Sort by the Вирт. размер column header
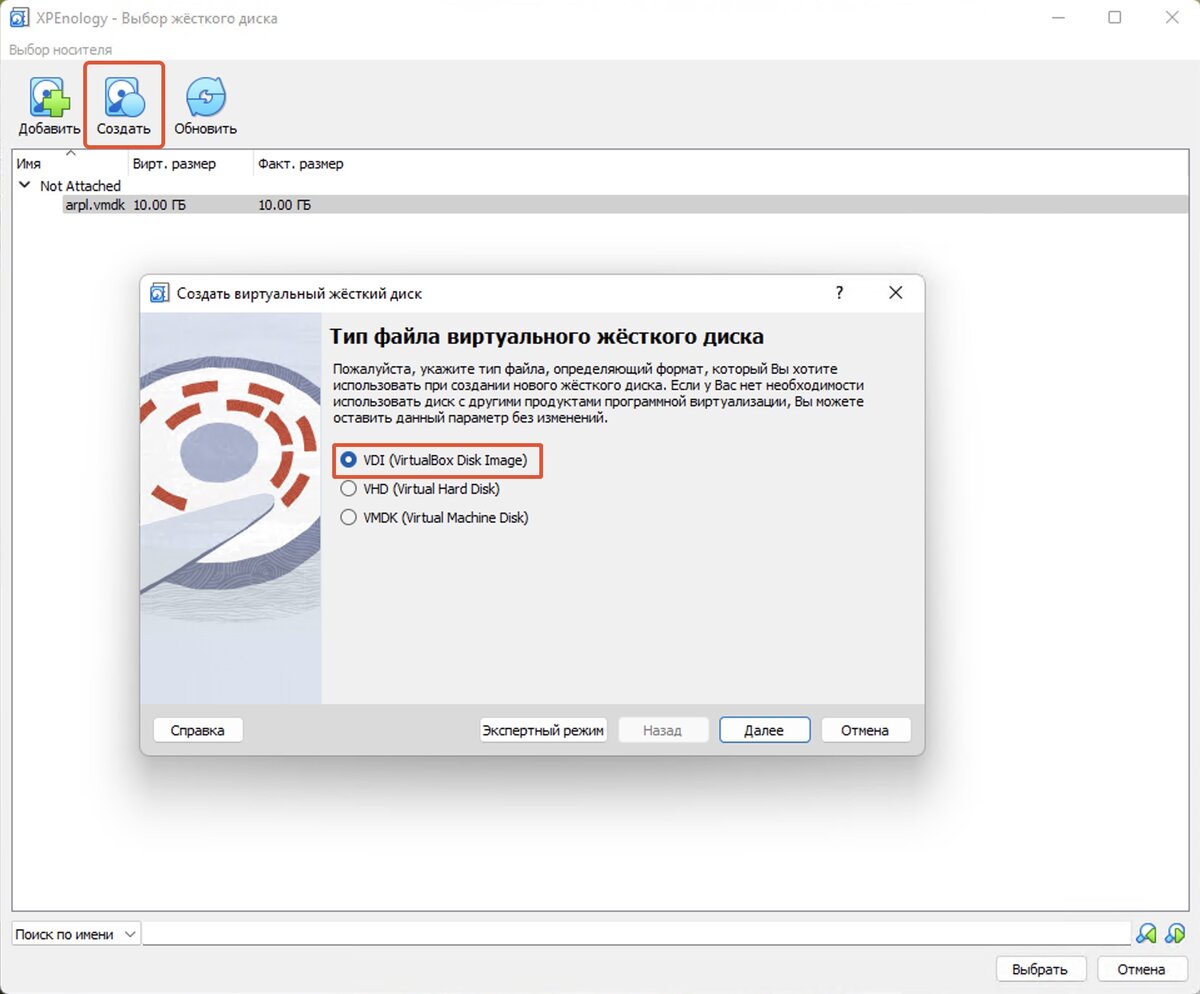 [190, 163]
